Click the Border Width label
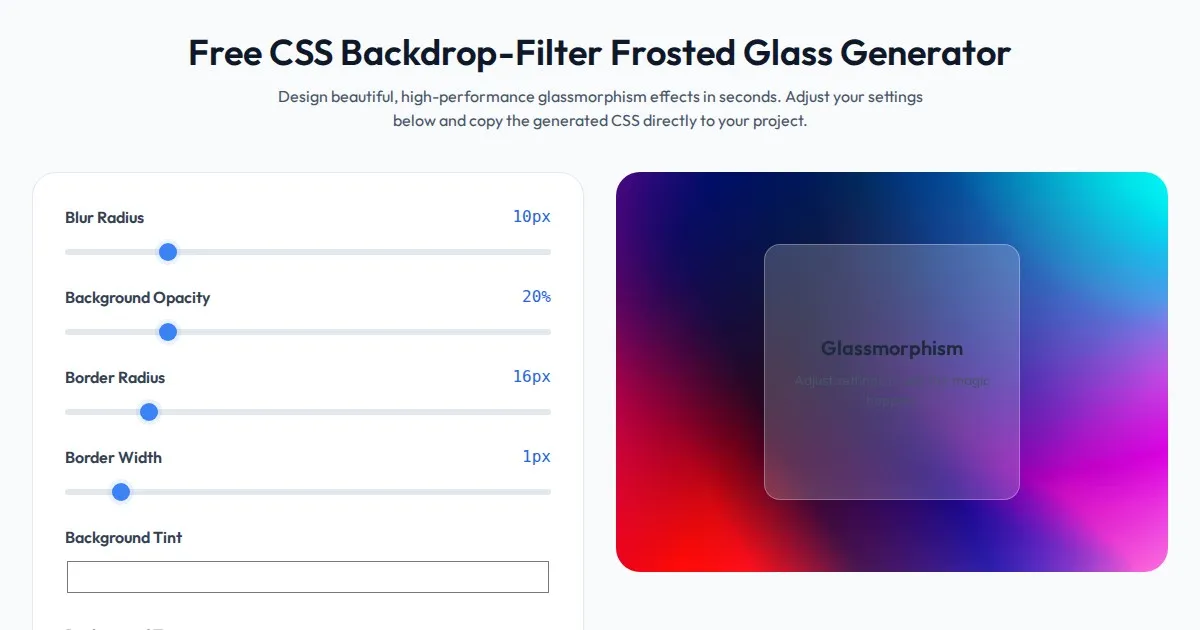The width and height of the screenshot is (1200, 630). click(x=113, y=458)
